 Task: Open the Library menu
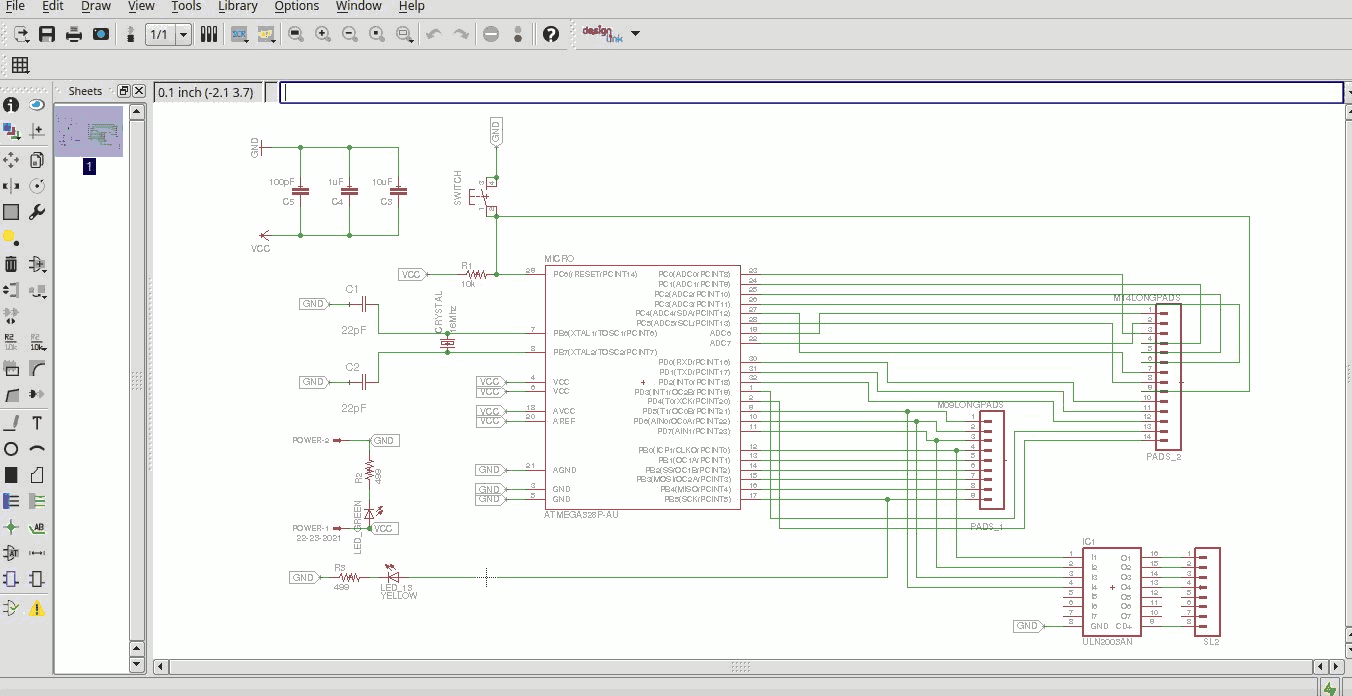click(237, 6)
